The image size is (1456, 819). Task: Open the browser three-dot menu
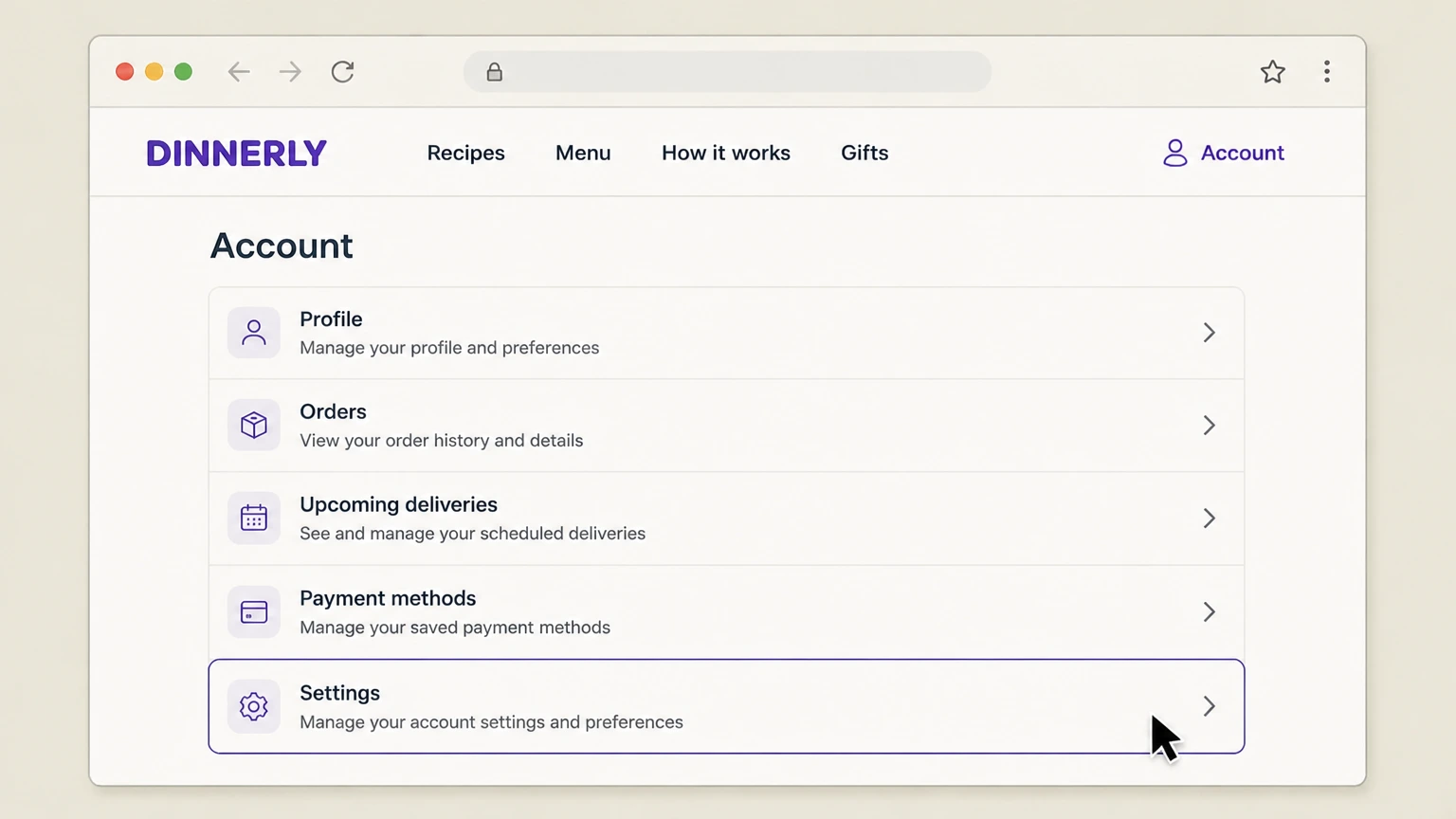coord(1326,72)
